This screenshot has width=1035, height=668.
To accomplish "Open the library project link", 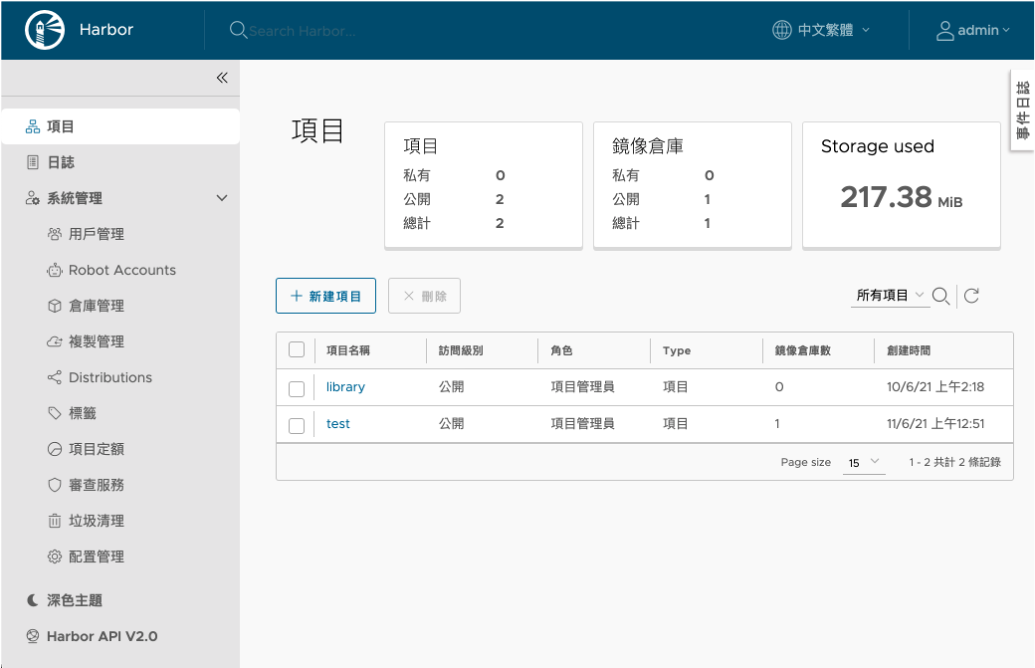I will point(345,387).
